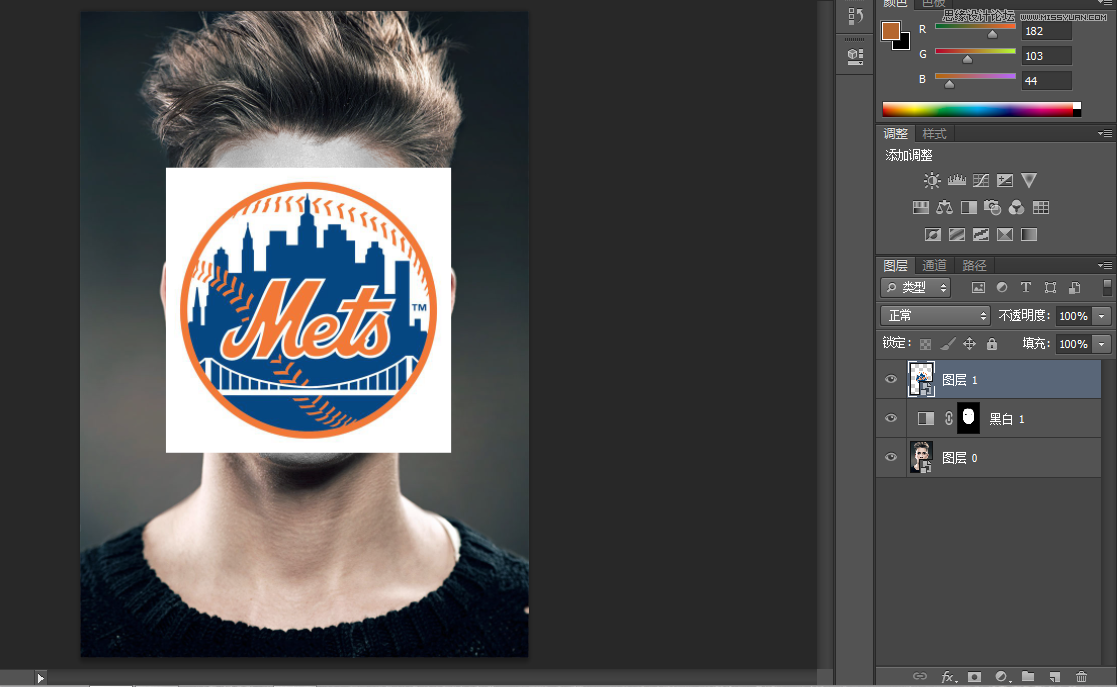1117x687 pixels.
Task: Open the History panel icon
Action: [856, 16]
